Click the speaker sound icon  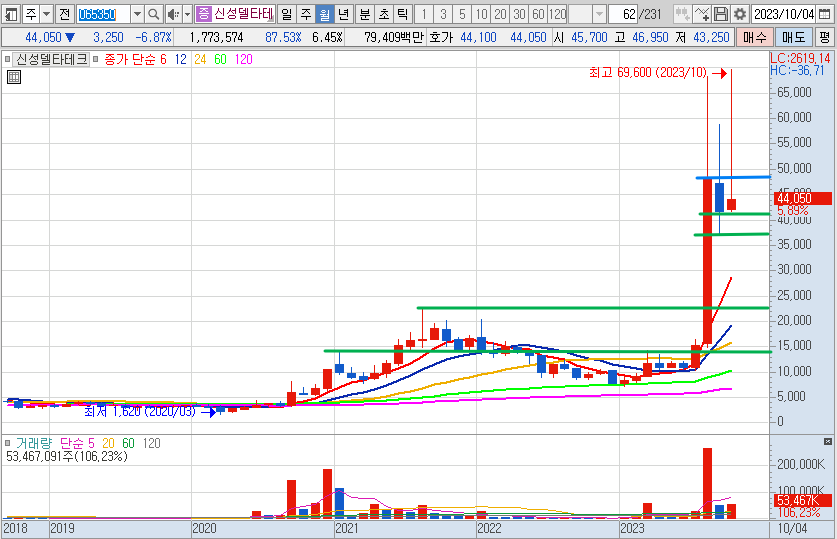point(172,14)
